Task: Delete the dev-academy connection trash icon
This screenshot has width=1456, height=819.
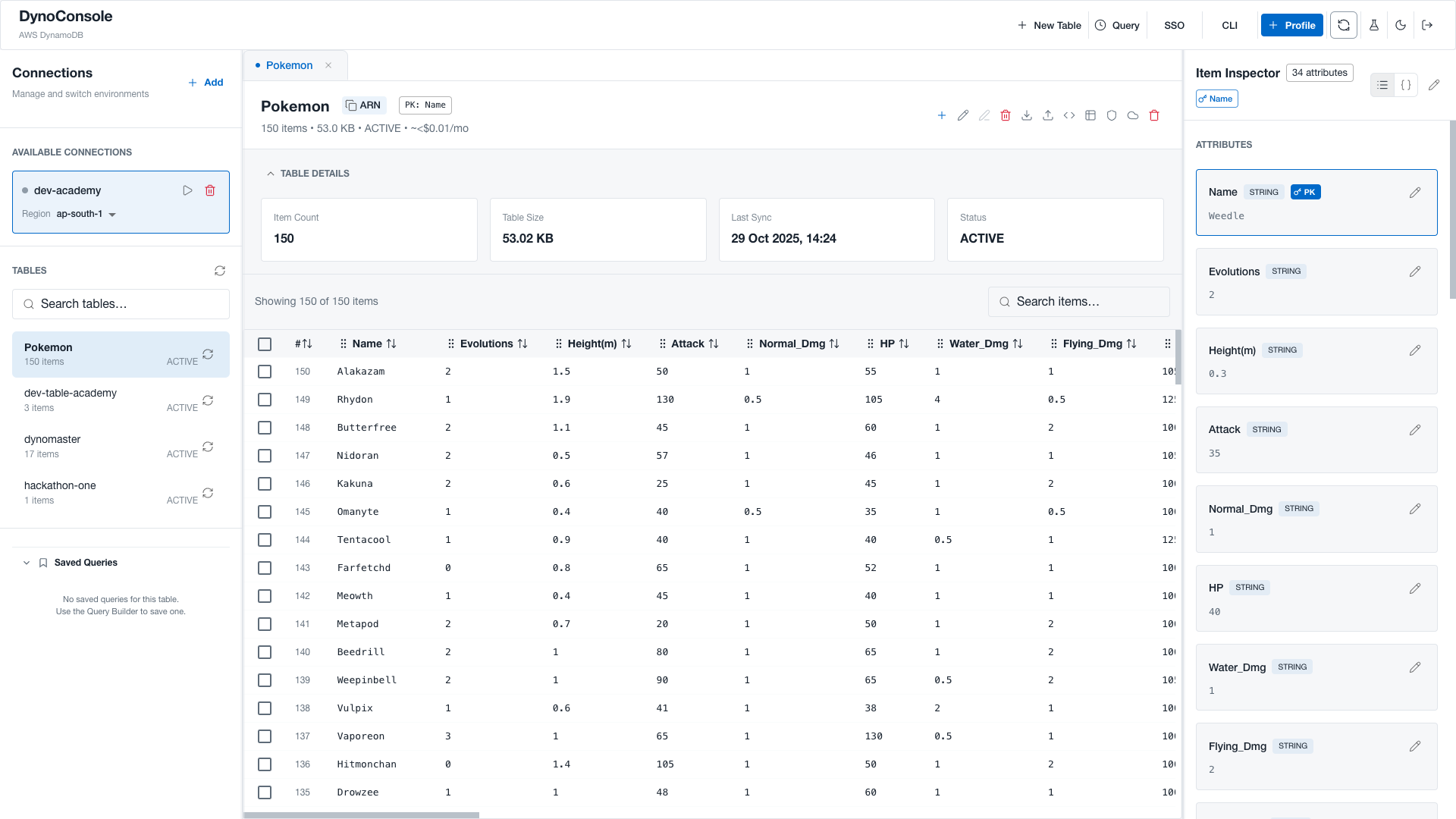Action: pos(210,190)
